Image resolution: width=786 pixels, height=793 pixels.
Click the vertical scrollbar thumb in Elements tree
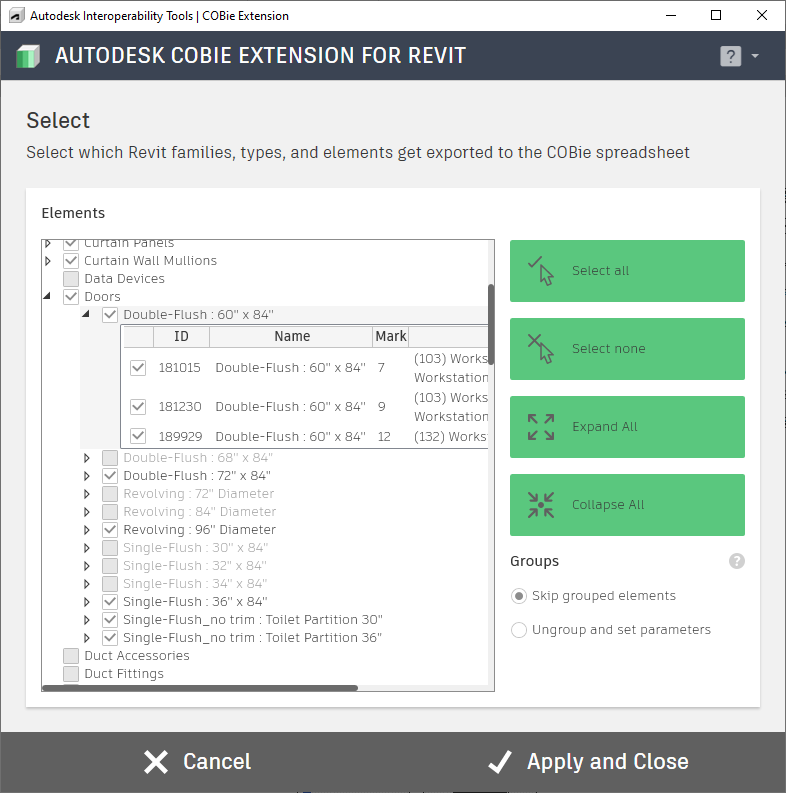[491, 324]
